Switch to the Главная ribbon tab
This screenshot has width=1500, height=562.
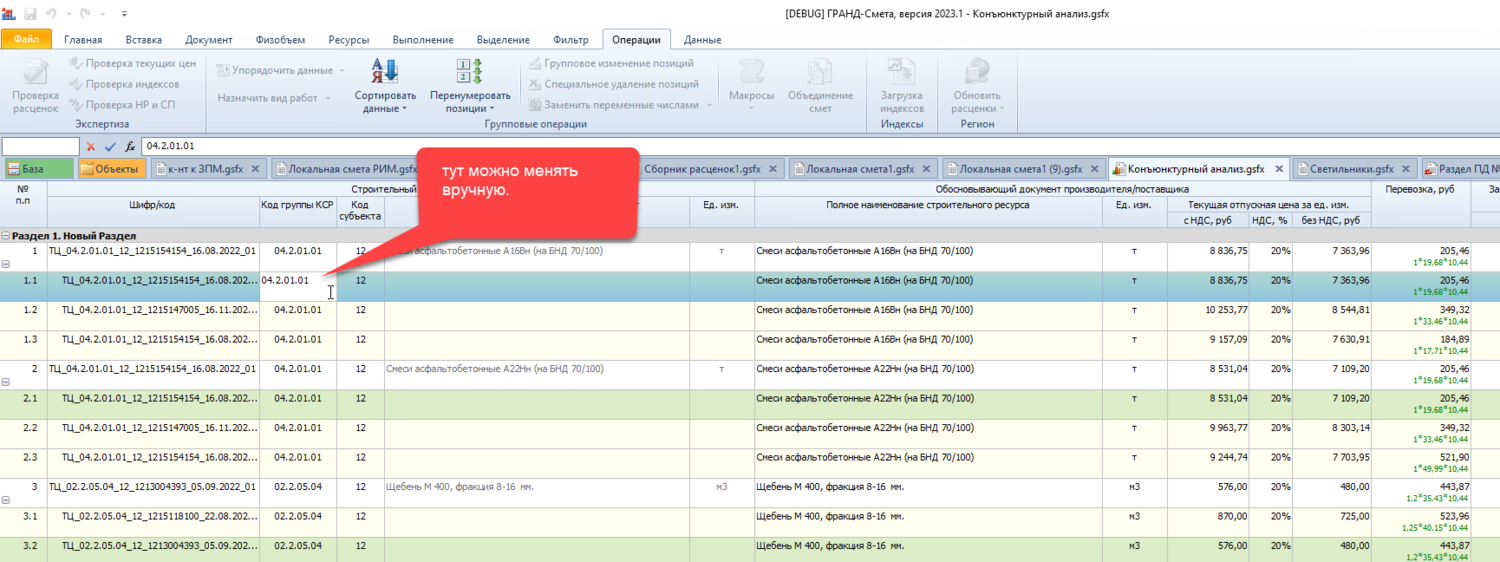pyautogui.click(x=83, y=40)
